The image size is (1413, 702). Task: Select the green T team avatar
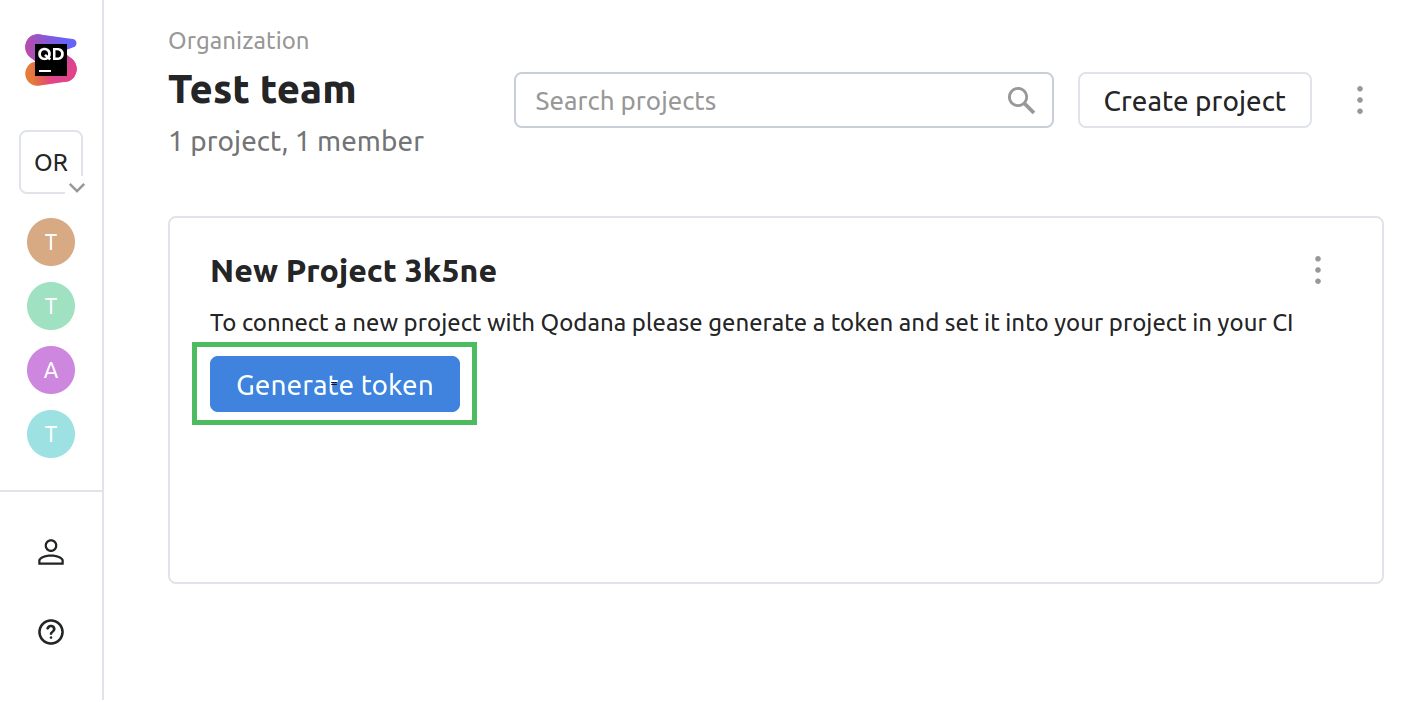[51, 306]
